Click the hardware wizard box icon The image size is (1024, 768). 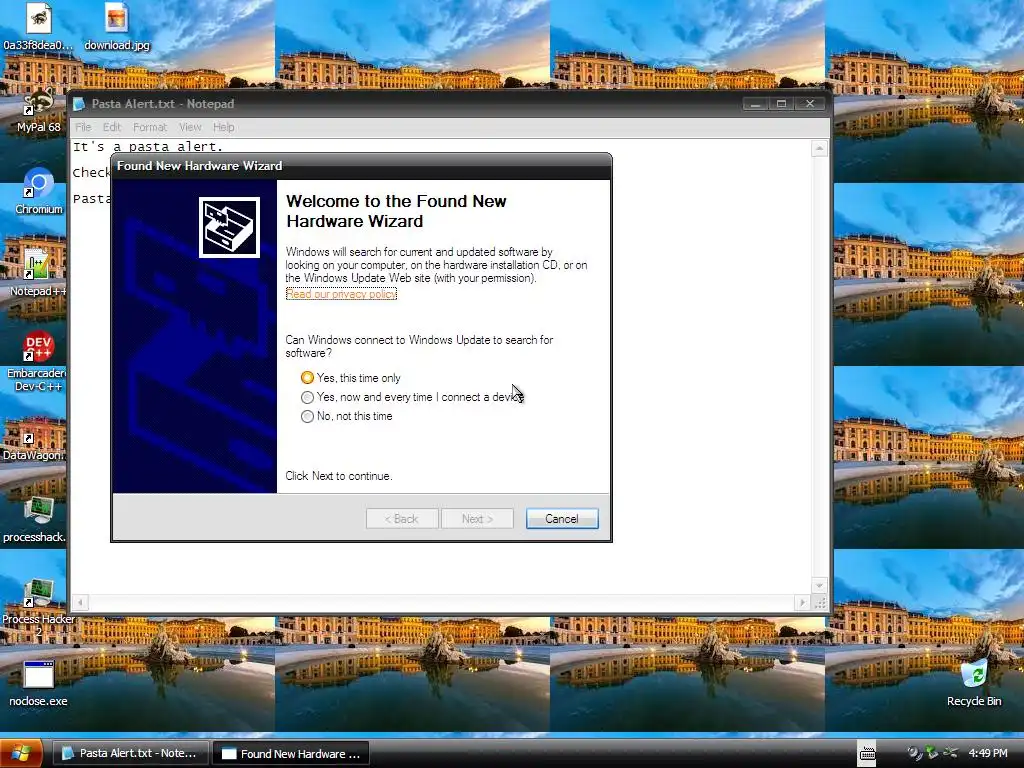(x=229, y=227)
